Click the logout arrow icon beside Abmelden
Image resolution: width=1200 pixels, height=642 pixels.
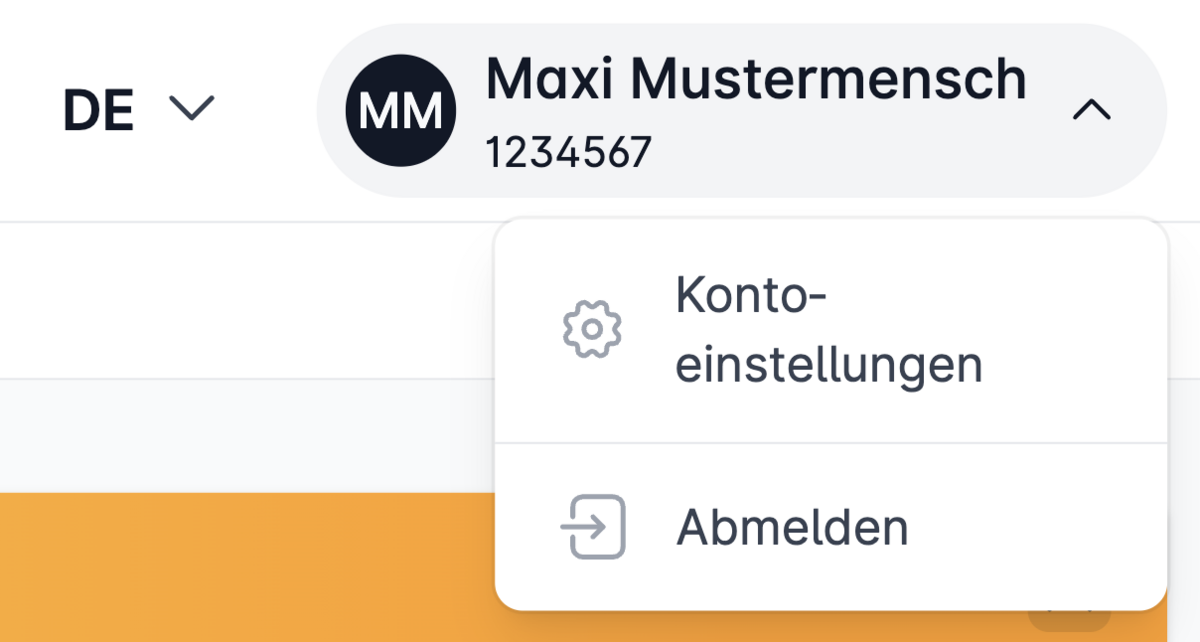(x=593, y=526)
